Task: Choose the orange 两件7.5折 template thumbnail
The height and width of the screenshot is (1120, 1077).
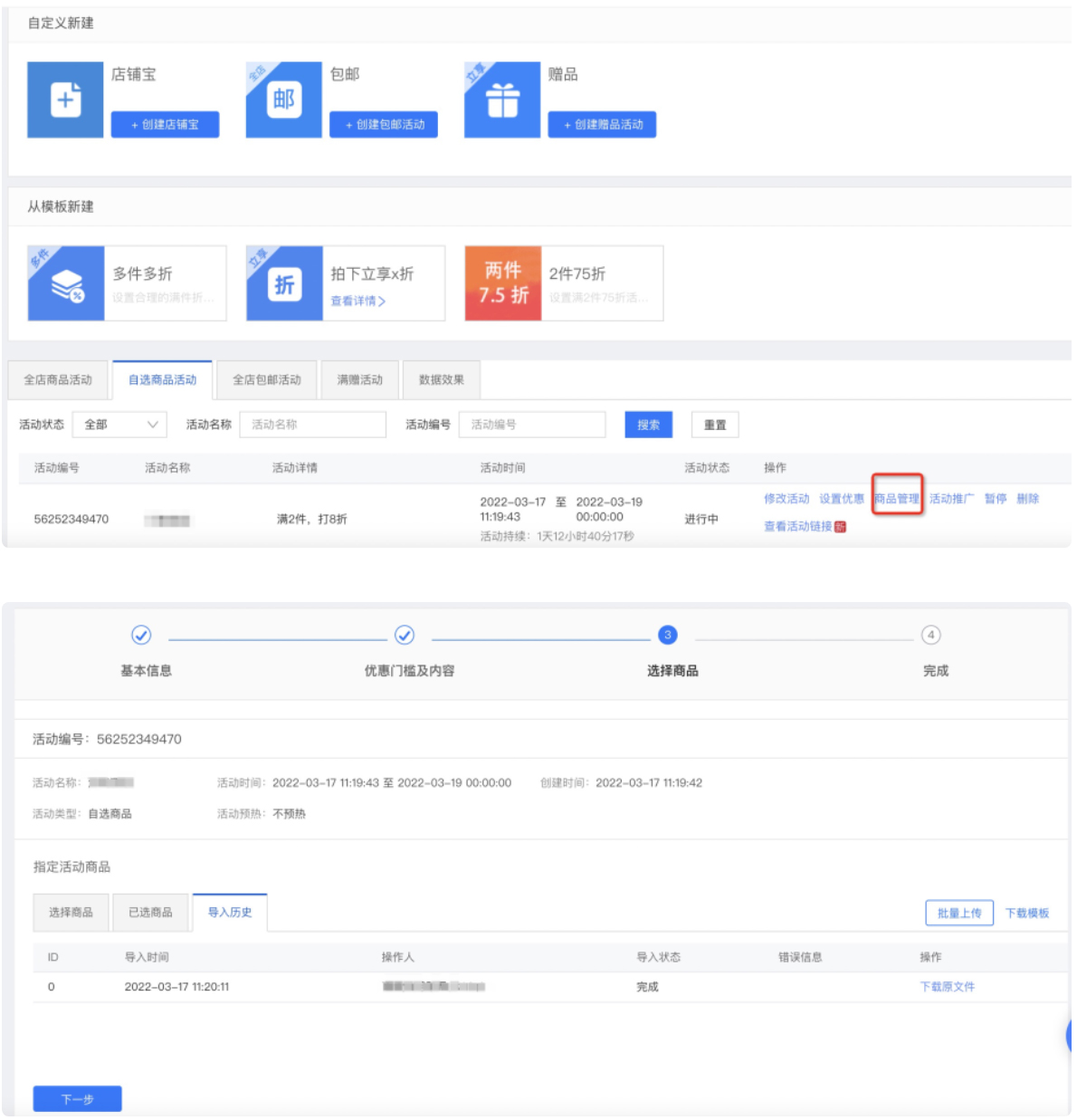Action: pyautogui.click(x=503, y=283)
